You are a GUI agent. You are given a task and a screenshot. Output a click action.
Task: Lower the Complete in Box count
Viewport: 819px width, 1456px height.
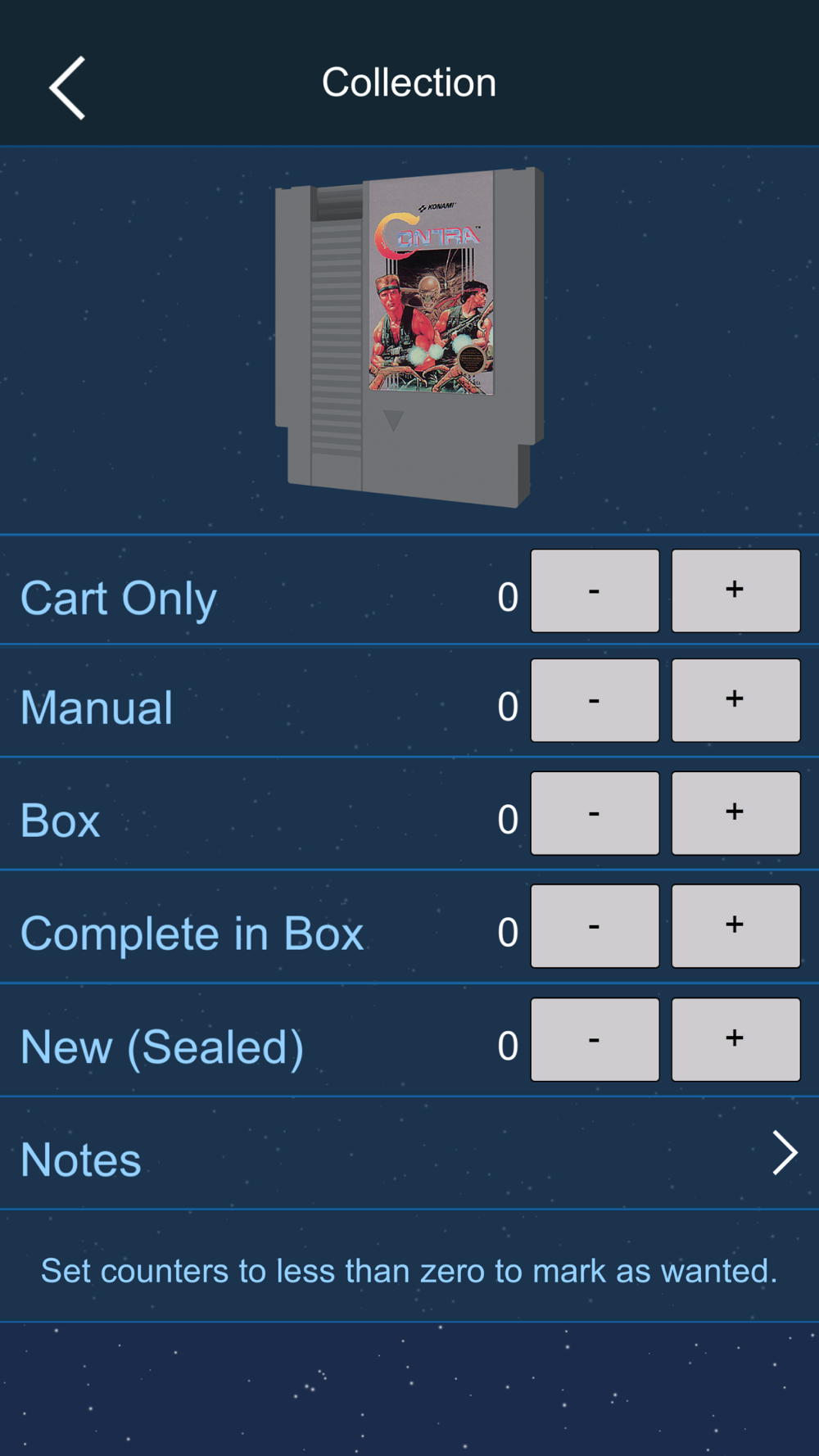pos(595,926)
